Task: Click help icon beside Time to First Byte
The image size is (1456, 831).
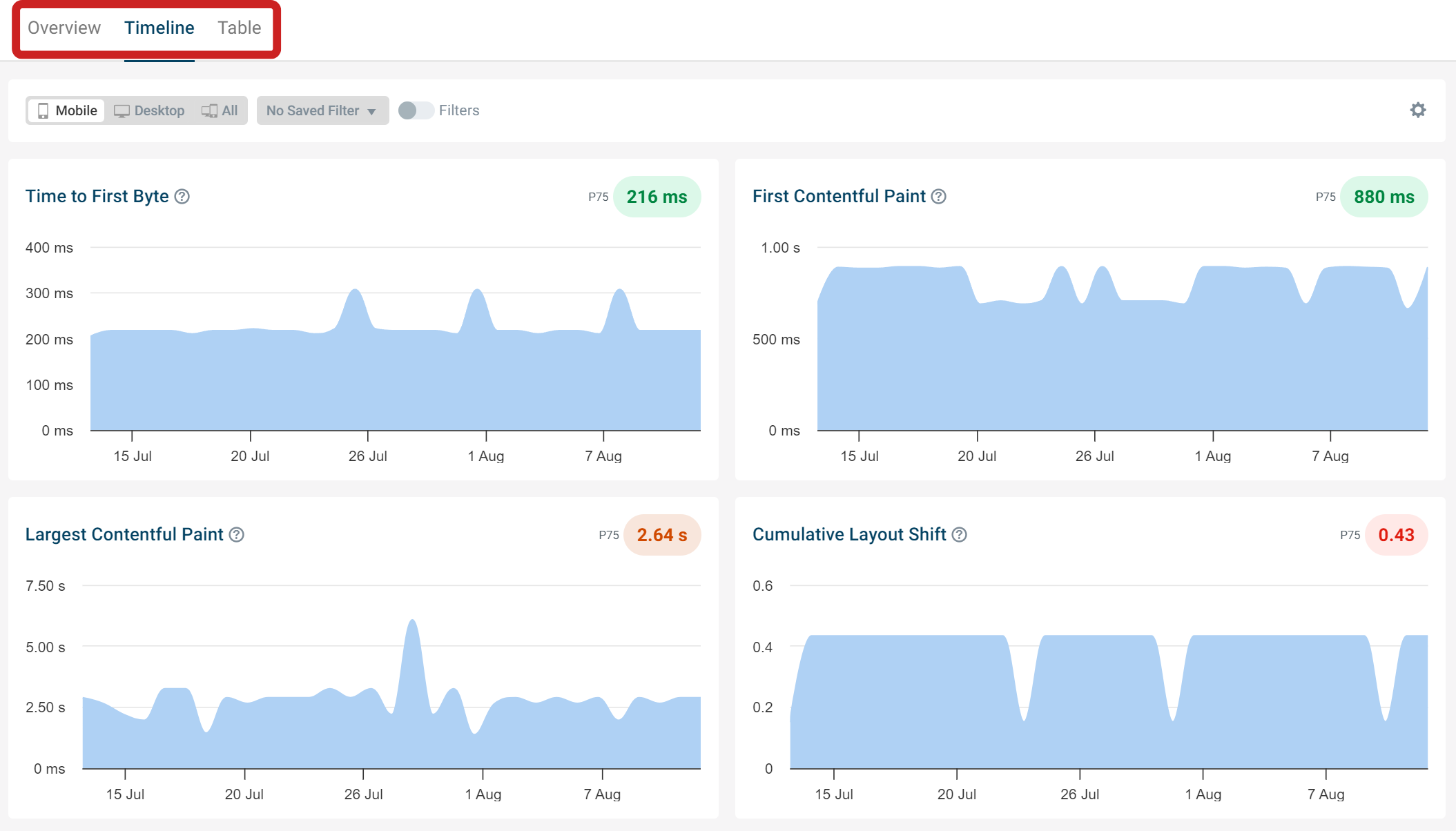Action: point(182,197)
